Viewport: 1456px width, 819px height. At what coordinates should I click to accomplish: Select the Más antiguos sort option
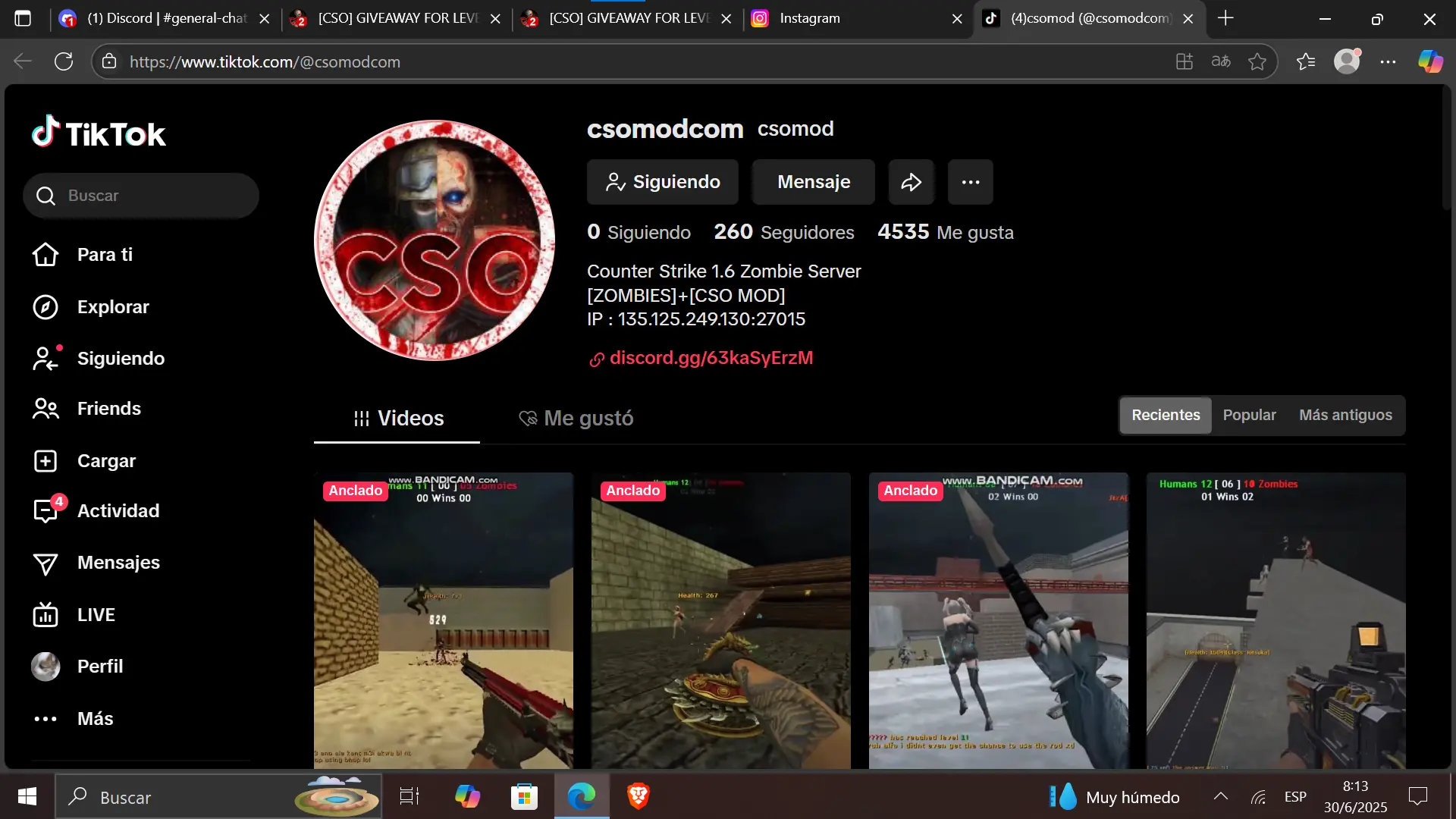(1345, 415)
